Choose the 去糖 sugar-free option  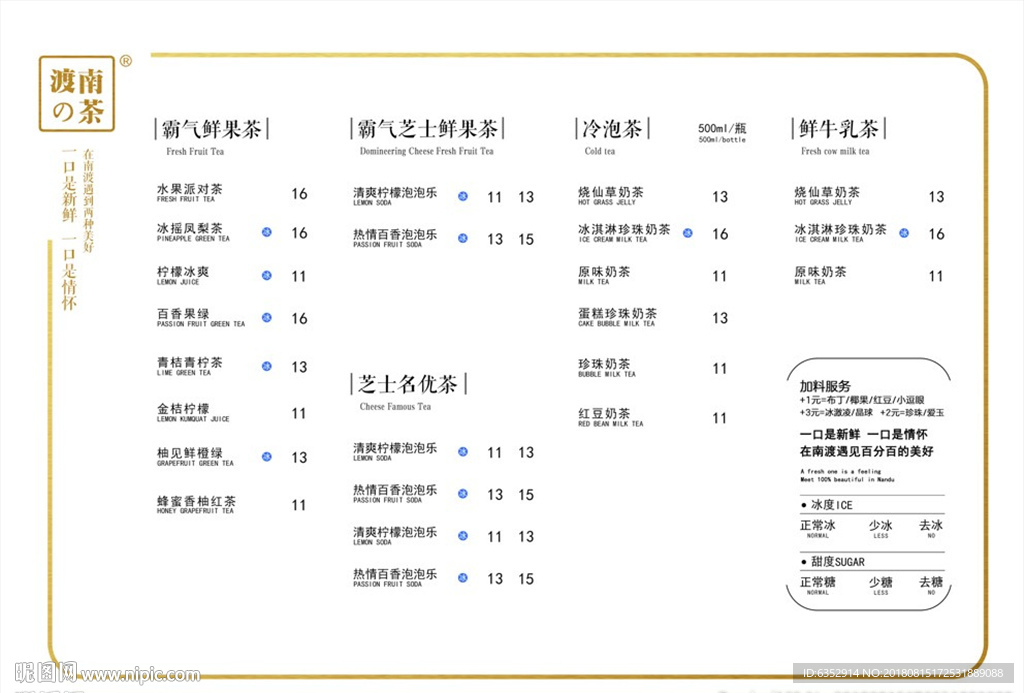(930, 583)
